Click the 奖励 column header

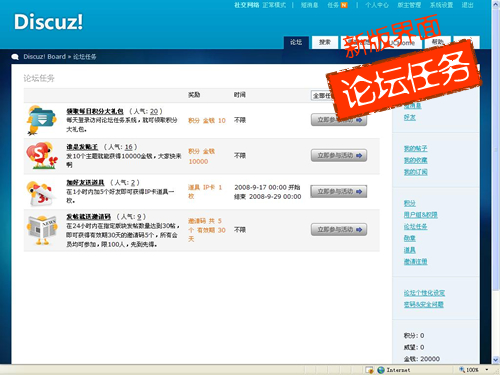[194, 95]
